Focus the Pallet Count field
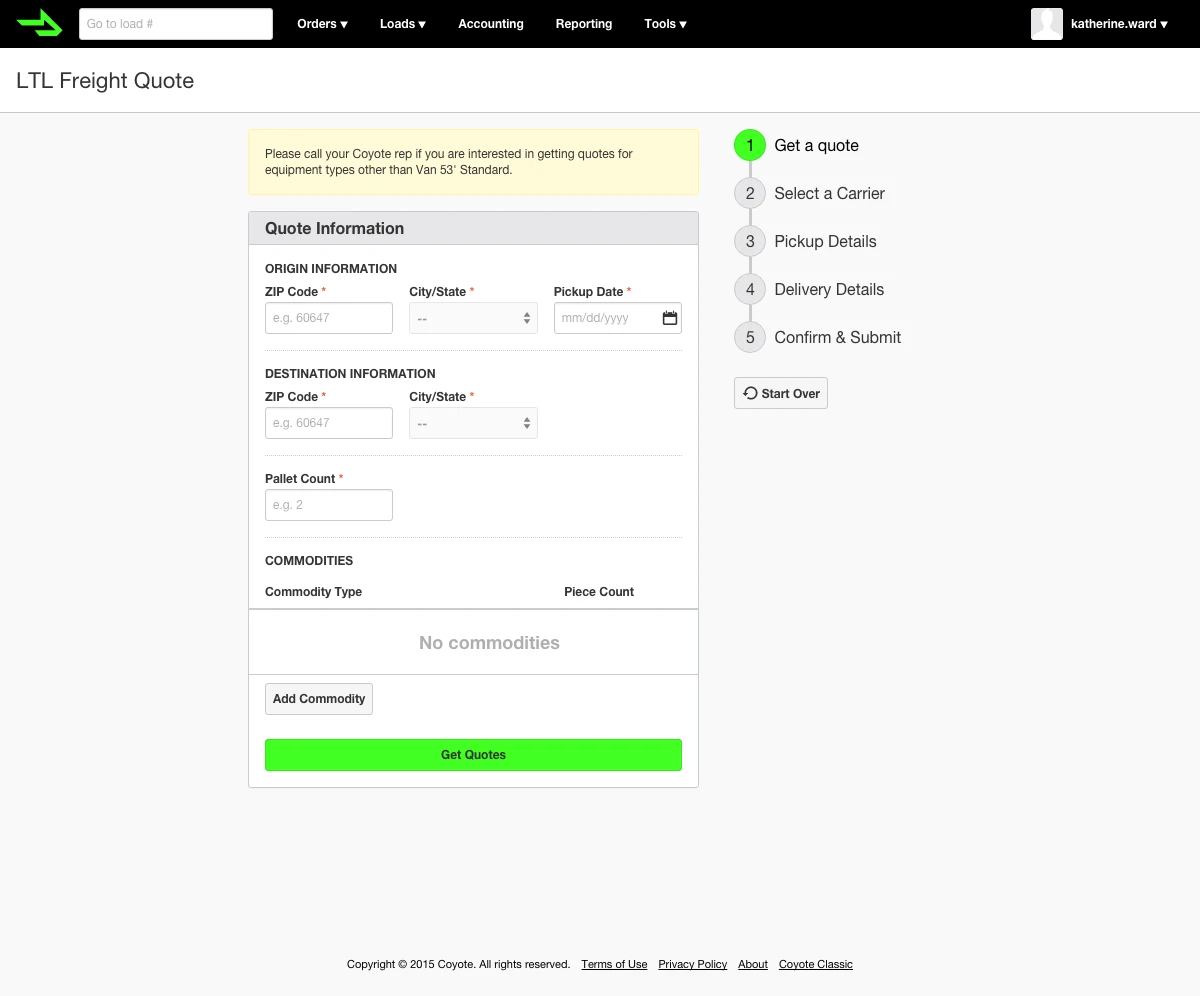The width and height of the screenshot is (1200, 996). coord(329,505)
